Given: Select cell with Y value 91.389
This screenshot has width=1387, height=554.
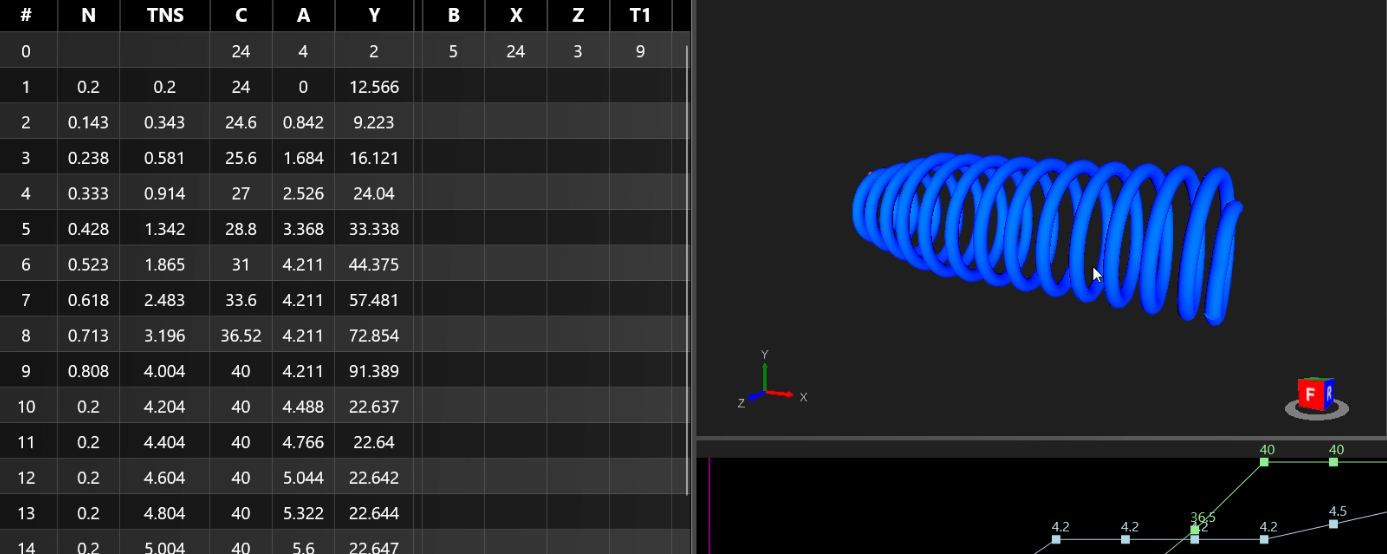Looking at the screenshot, I should pyautogui.click(x=374, y=371).
